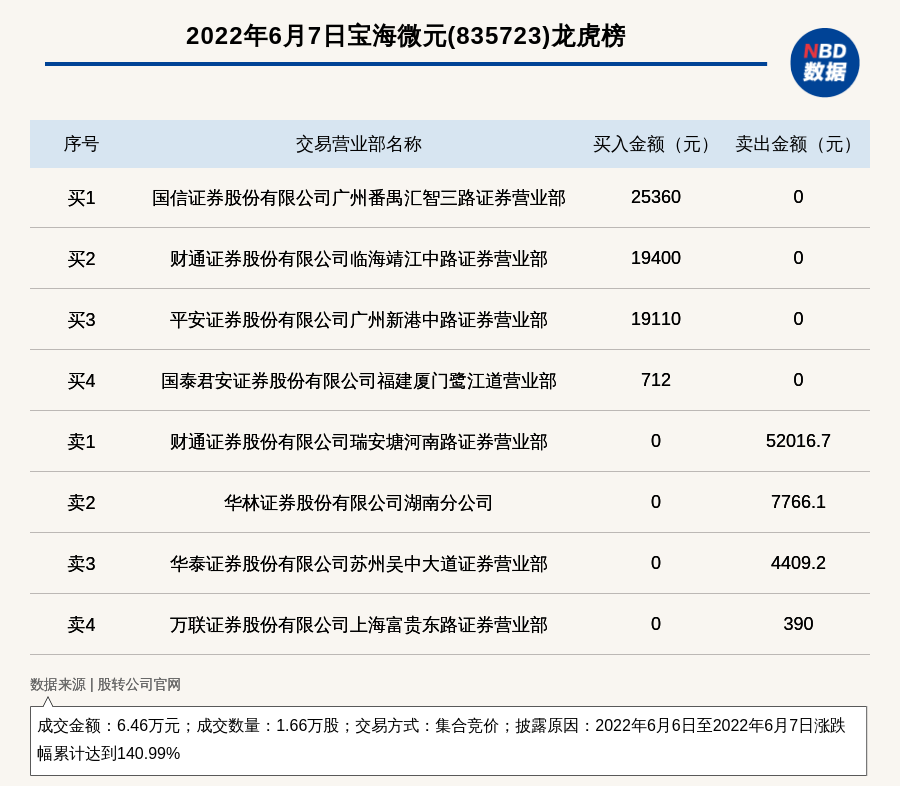Click 平安证券广州新港中路证券营业部 name
The image size is (900, 786).
tap(359, 320)
